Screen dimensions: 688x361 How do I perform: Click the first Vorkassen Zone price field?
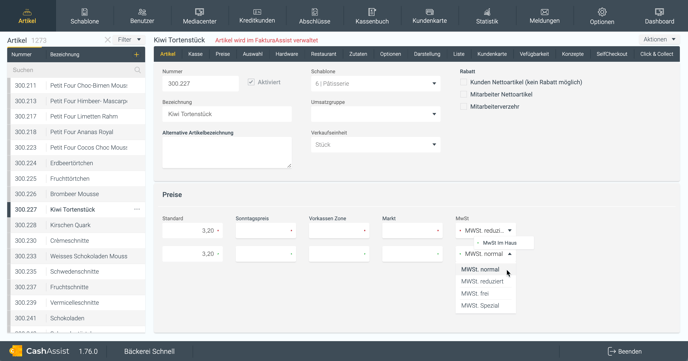pyautogui.click(x=339, y=230)
